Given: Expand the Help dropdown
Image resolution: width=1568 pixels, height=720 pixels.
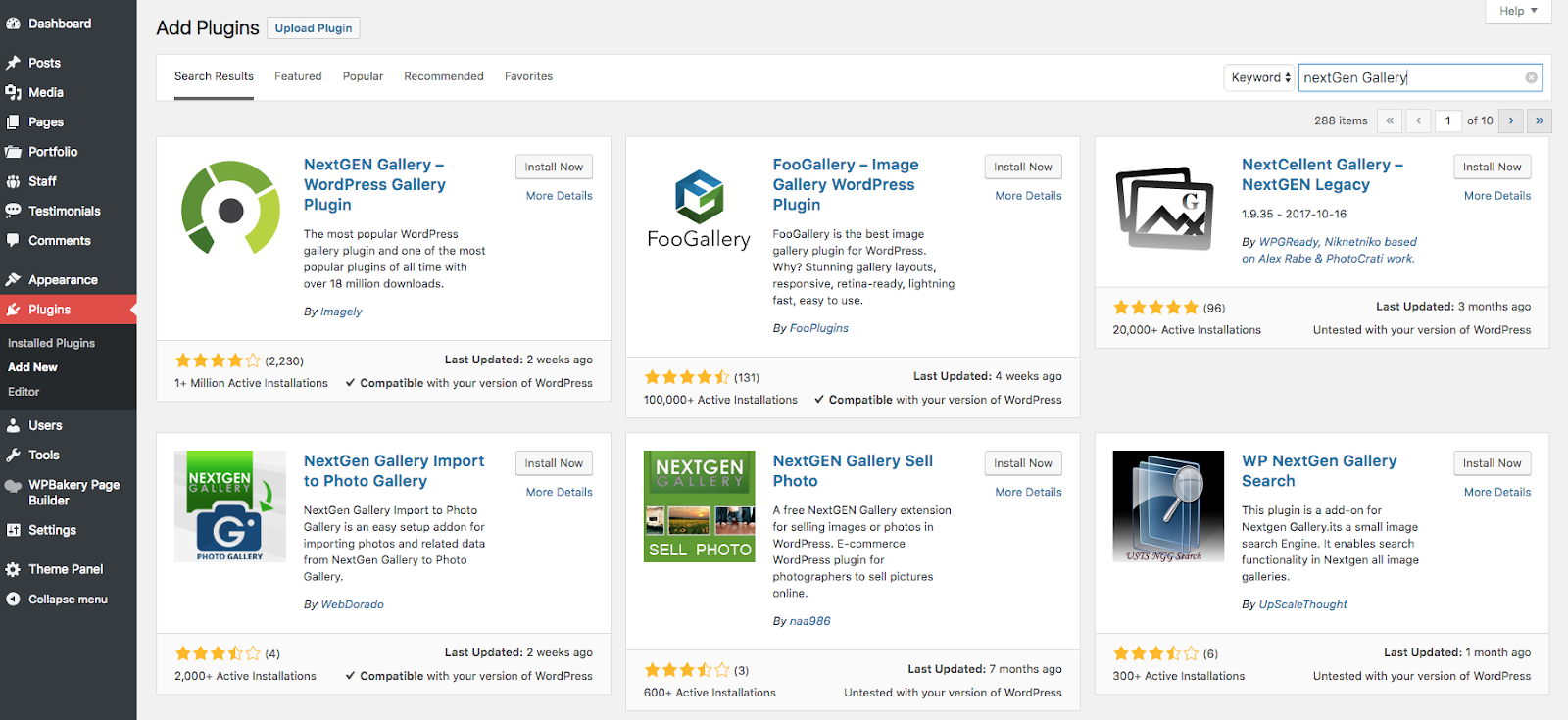Looking at the screenshot, I should tap(1519, 11).
